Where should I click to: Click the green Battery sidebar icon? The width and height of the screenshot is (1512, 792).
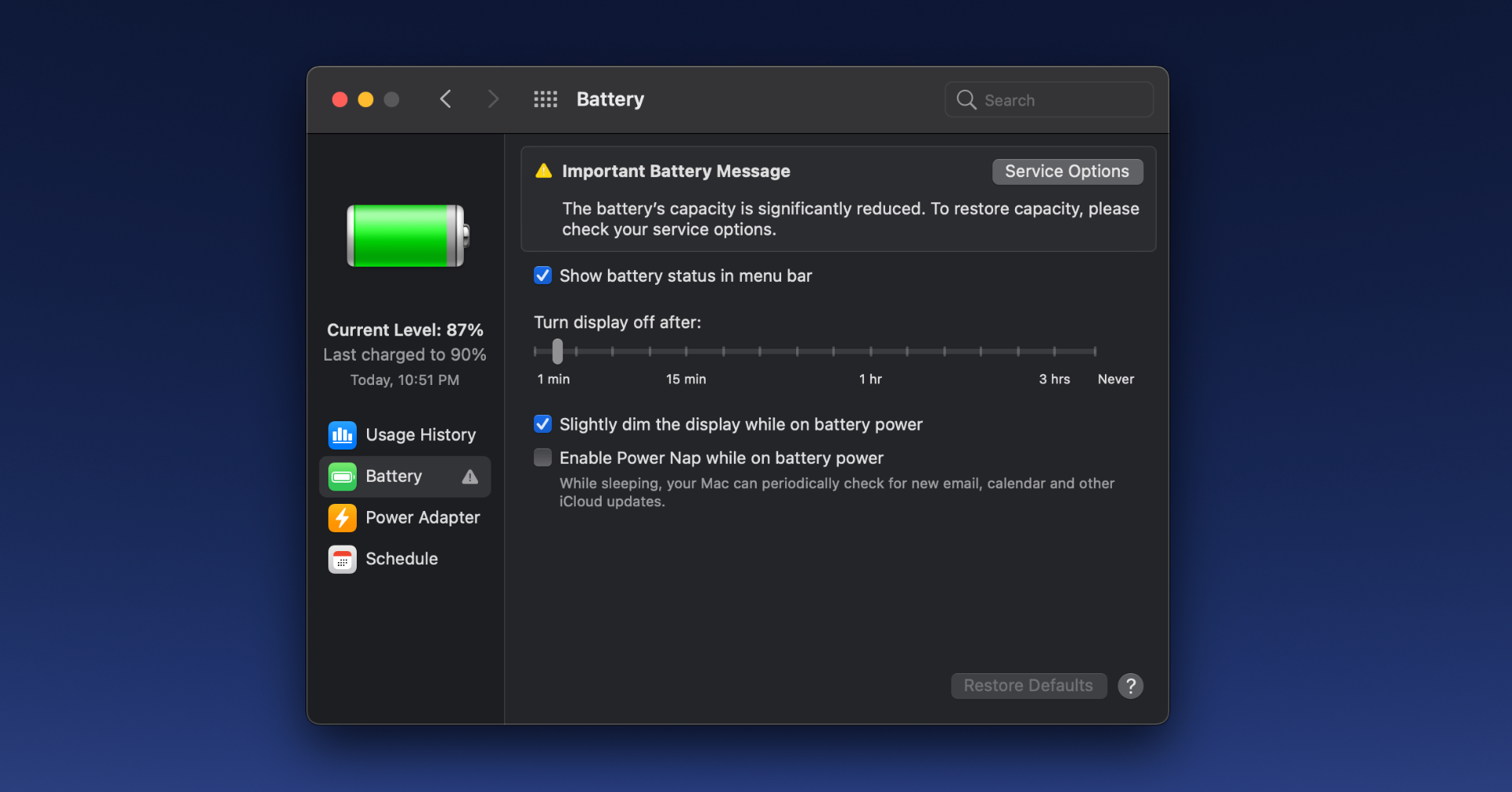343,476
